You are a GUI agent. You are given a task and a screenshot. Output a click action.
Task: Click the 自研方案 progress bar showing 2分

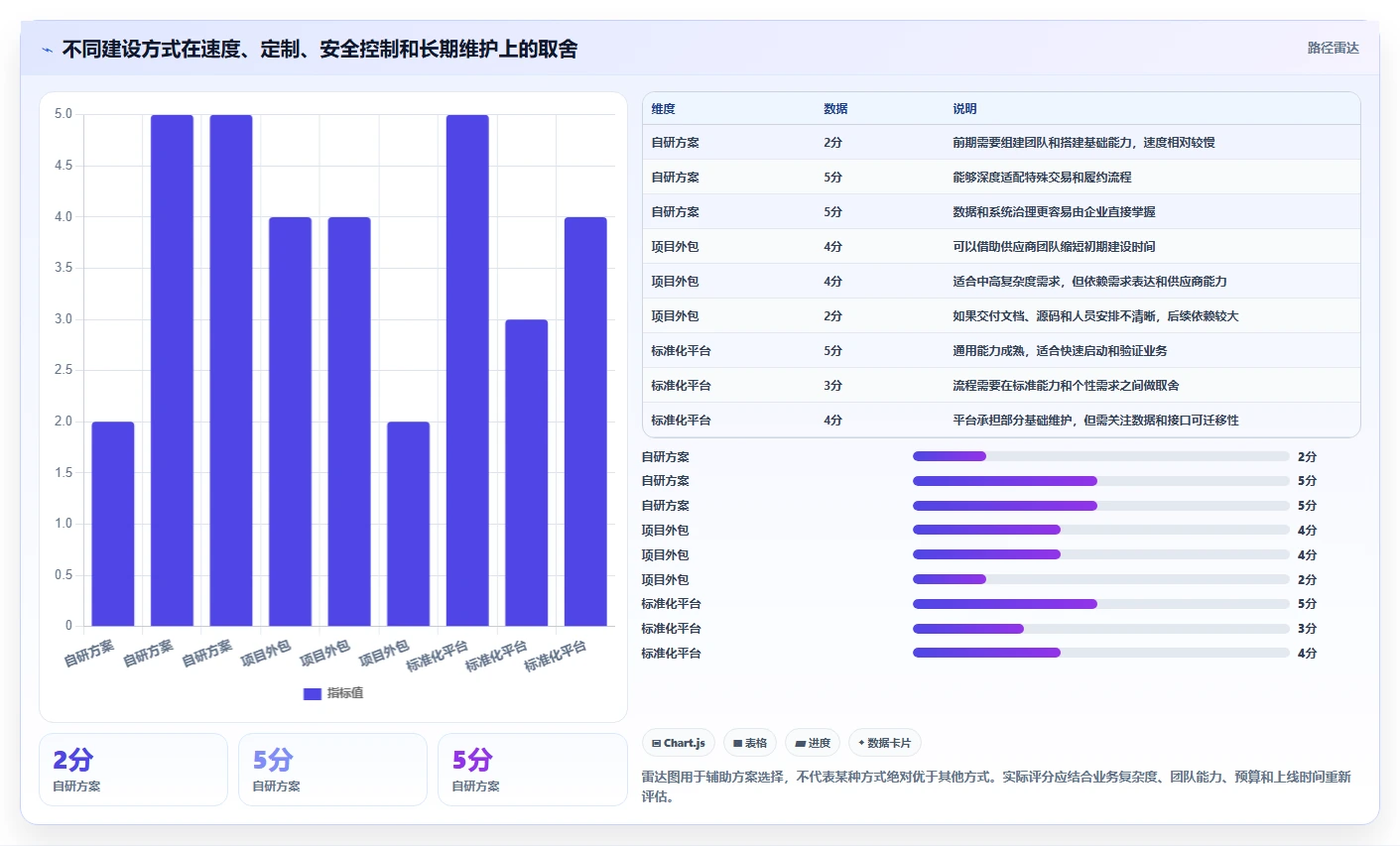point(1100,456)
